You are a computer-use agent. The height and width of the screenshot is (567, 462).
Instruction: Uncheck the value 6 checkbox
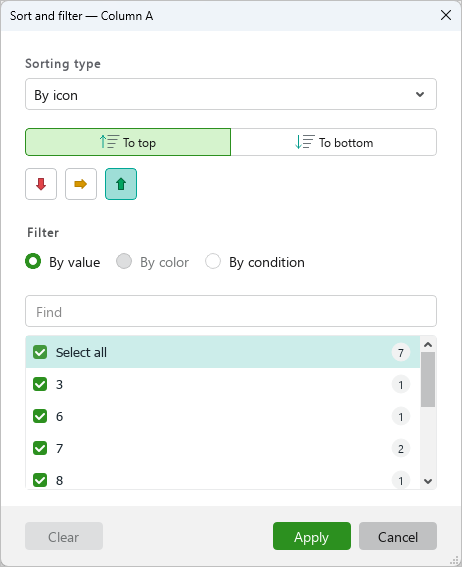[40, 416]
